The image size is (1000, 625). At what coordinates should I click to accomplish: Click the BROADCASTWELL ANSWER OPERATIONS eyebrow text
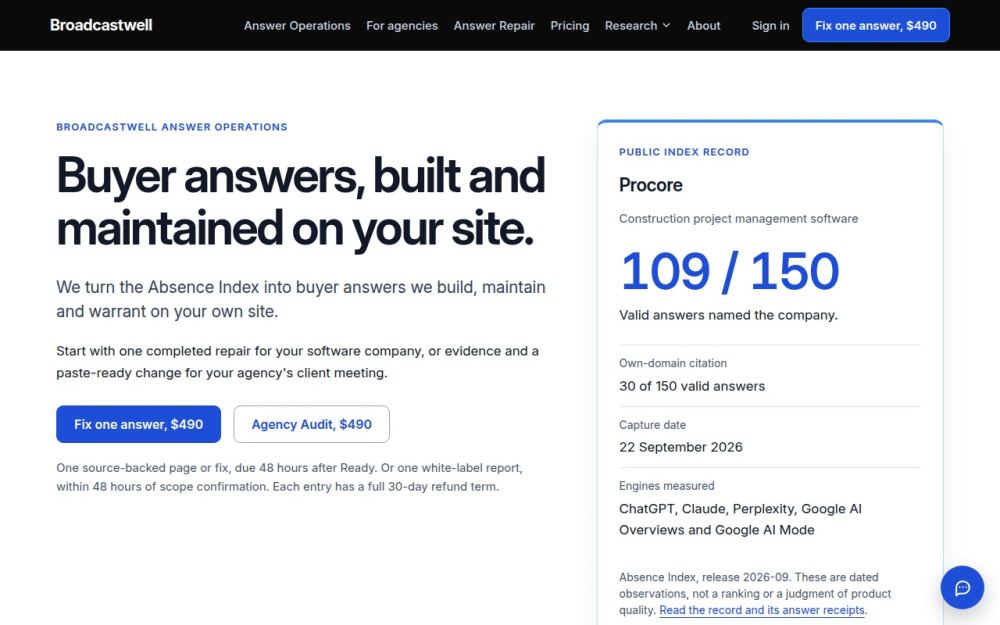pyautogui.click(x=172, y=127)
